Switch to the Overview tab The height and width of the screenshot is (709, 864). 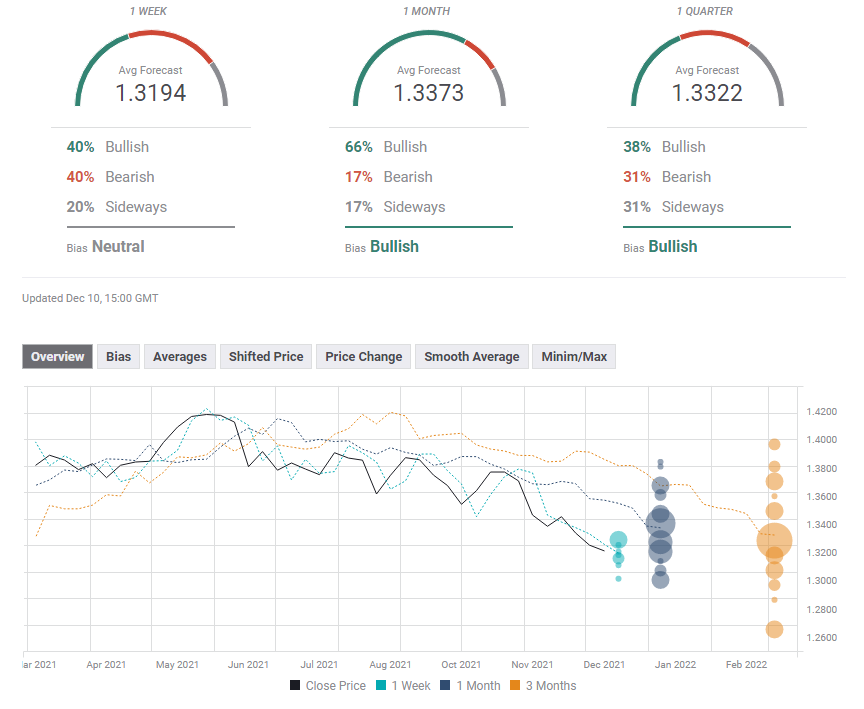coord(57,357)
